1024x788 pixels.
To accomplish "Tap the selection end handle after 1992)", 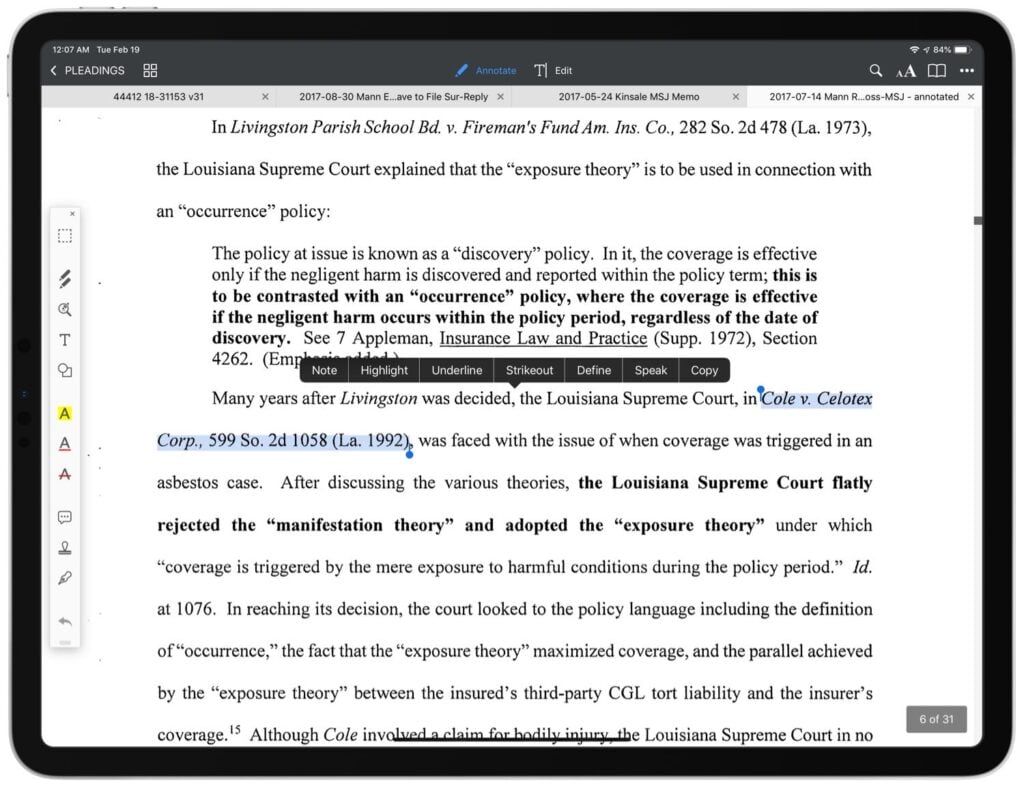I will pos(409,452).
